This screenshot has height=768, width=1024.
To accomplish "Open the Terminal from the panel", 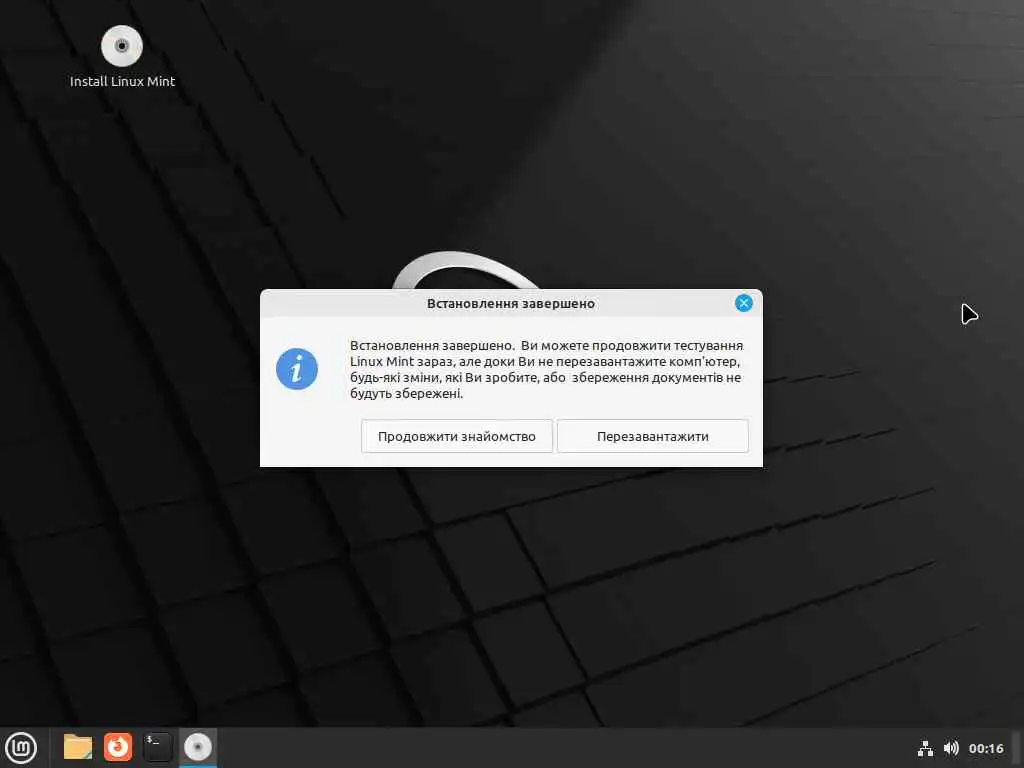I will (x=157, y=747).
